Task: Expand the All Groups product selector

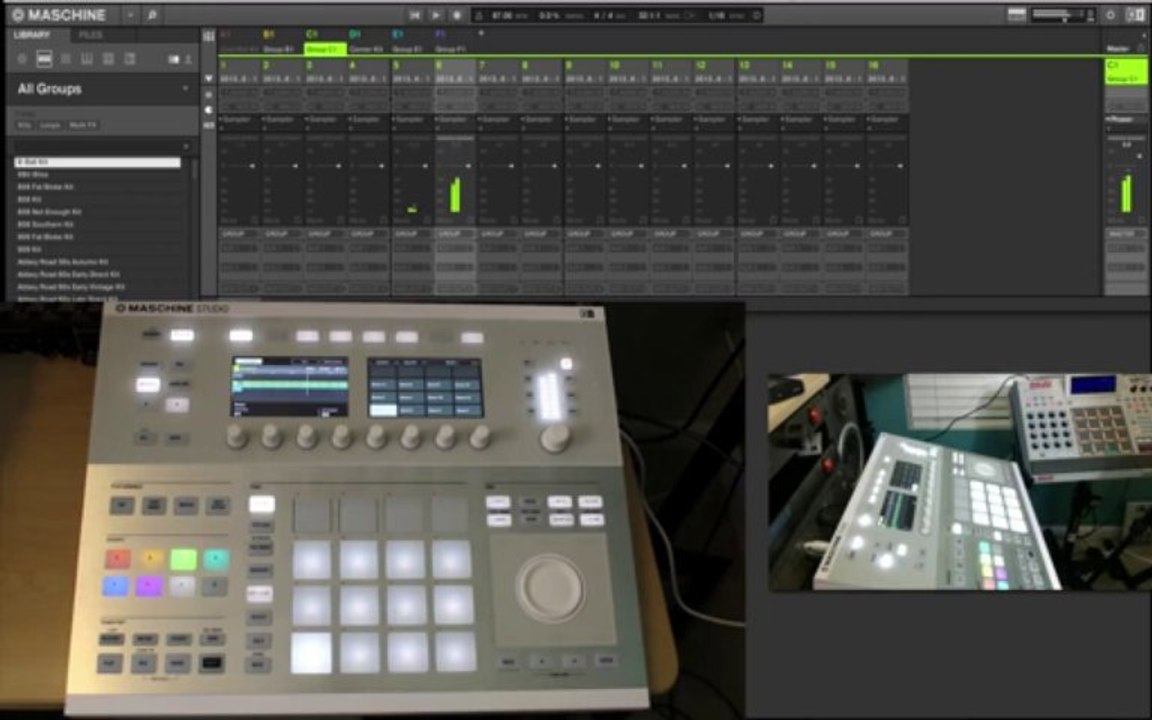Action: pos(101,89)
